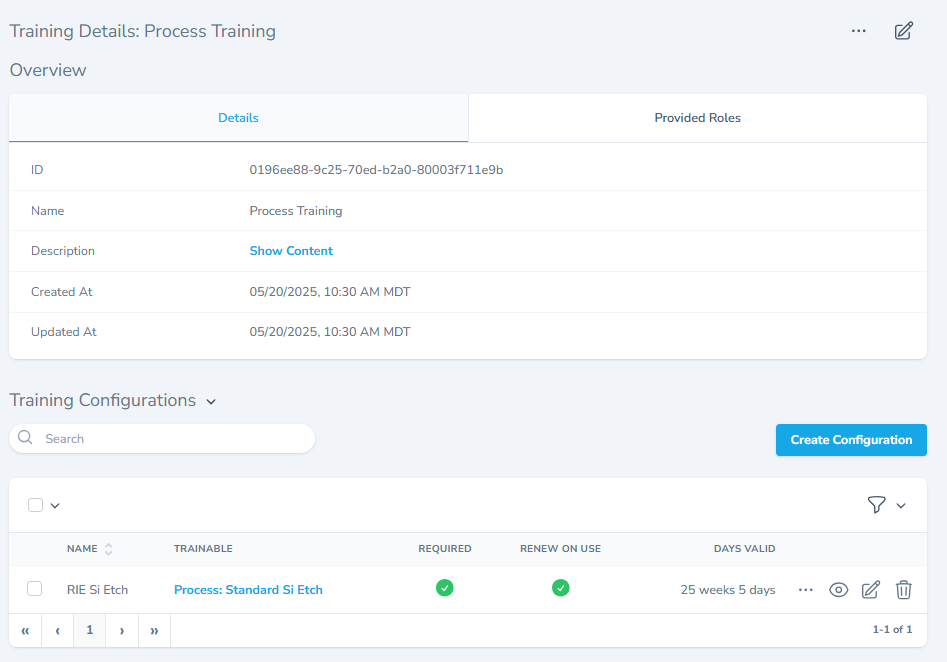The height and width of the screenshot is (662, 947).
Task: Expand the bulk selection dropdown arrow
Action: pyautogui.click(x=55, y=506)
